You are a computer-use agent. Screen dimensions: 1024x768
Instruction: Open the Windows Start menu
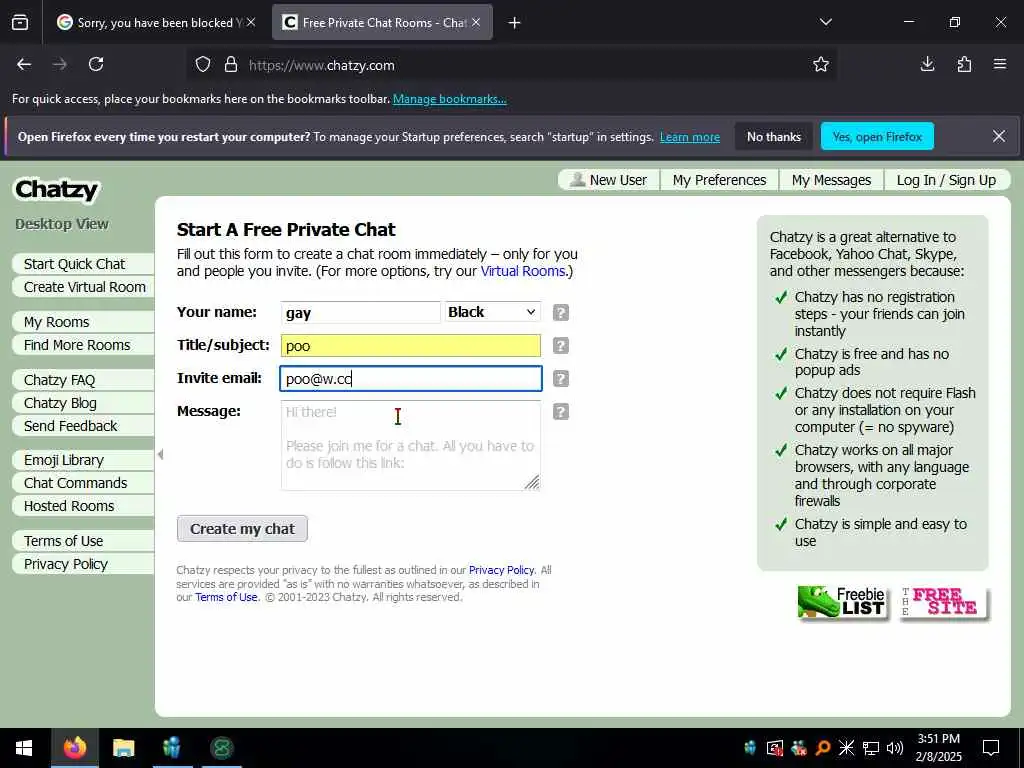24,748
